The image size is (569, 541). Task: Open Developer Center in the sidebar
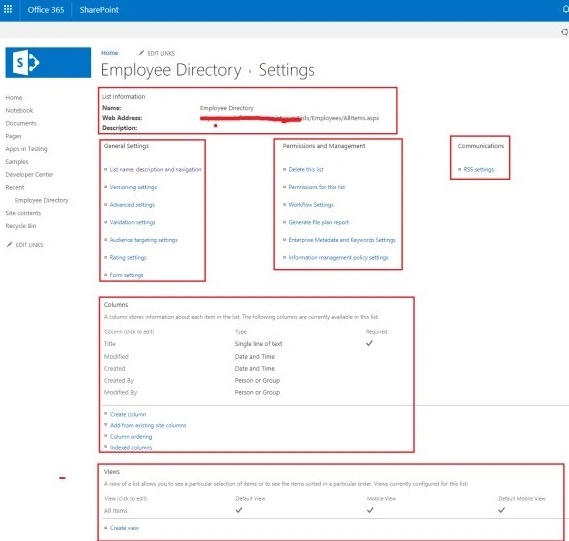coord(29,175)
